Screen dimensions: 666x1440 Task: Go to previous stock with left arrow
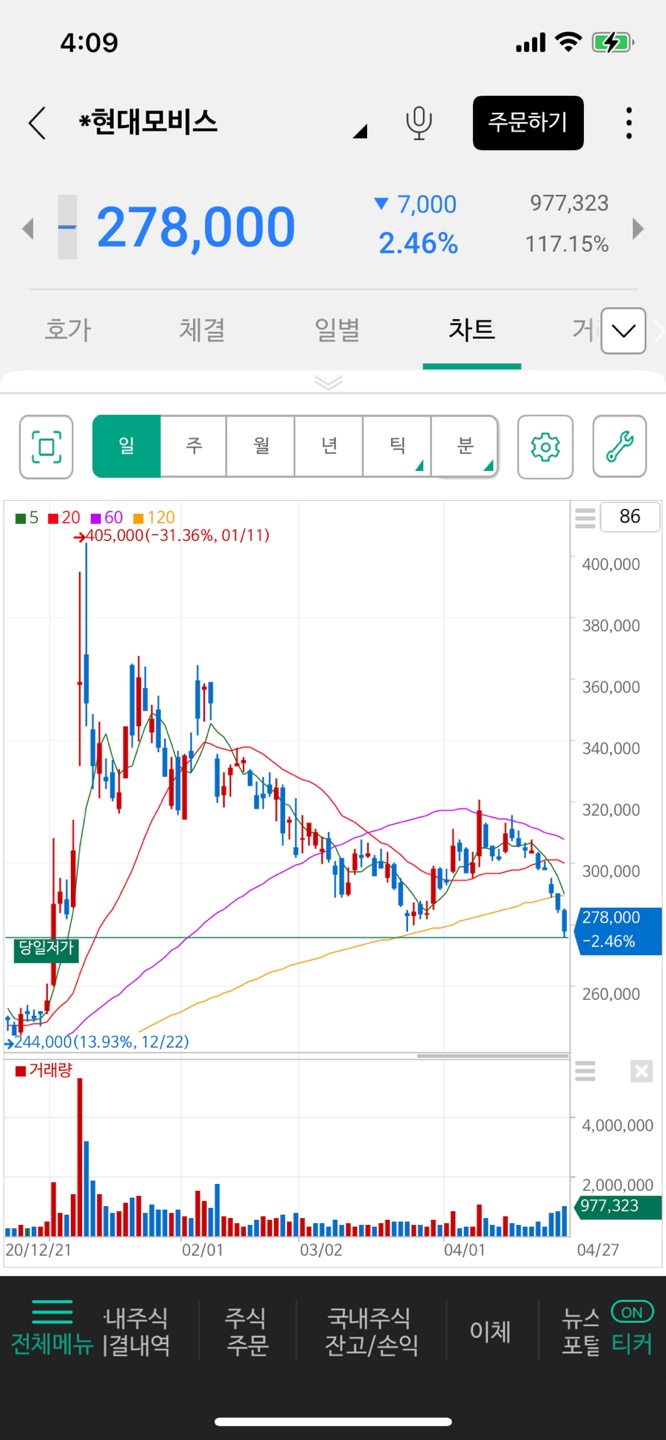[28, 229]
